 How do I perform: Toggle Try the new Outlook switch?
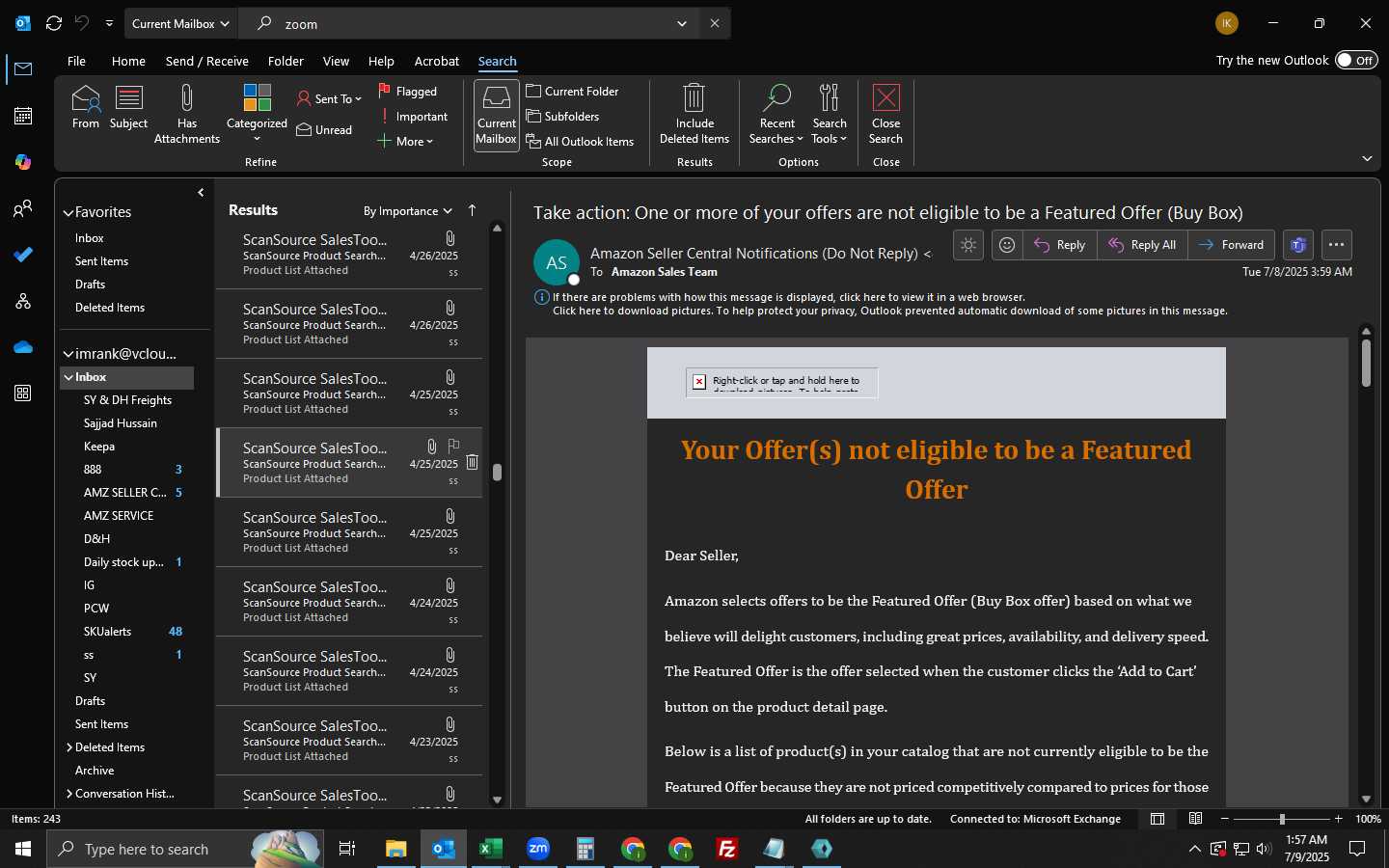pos(1356,60)
